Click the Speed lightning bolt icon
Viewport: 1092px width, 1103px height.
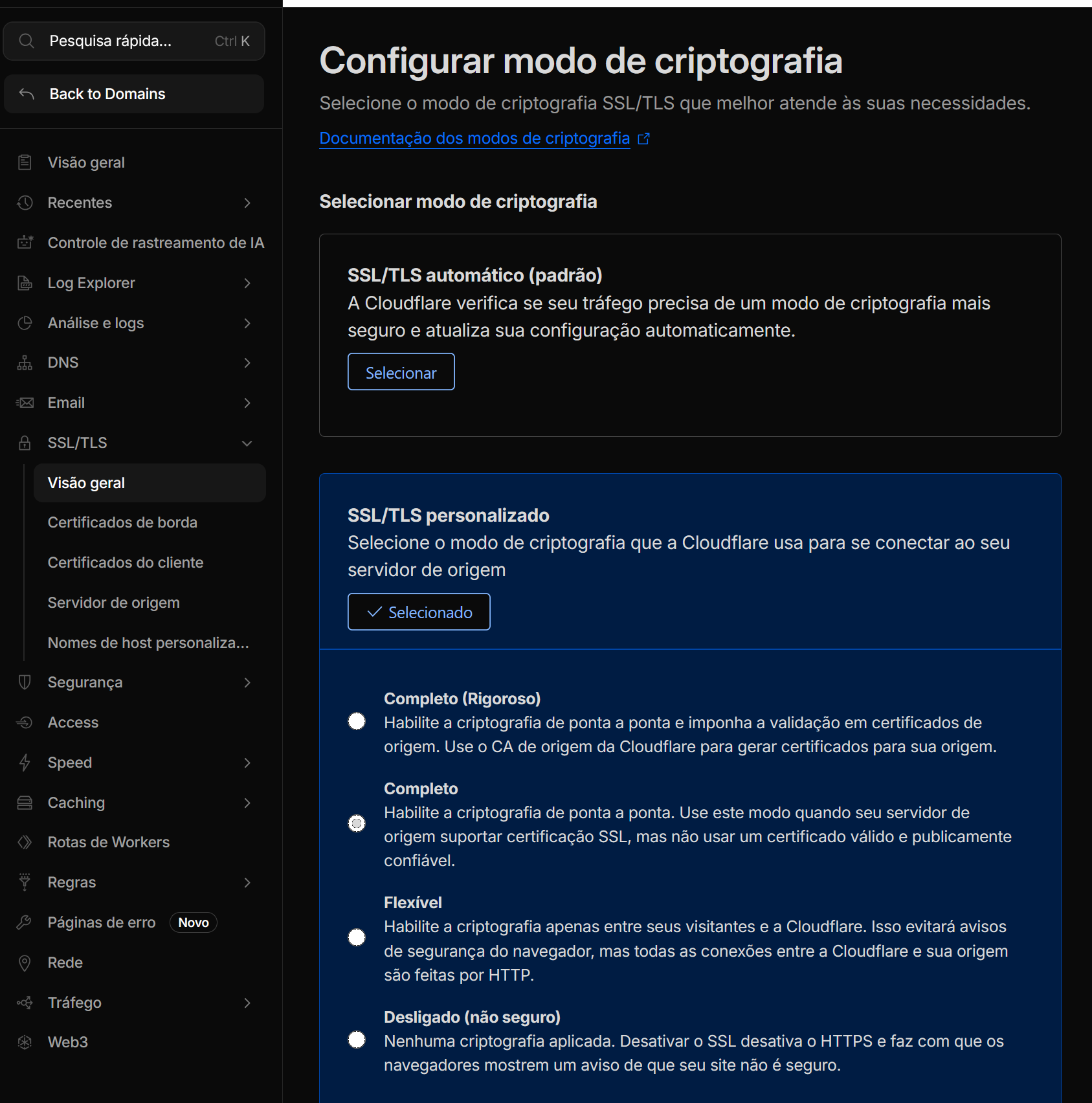(x=24, y=762)
